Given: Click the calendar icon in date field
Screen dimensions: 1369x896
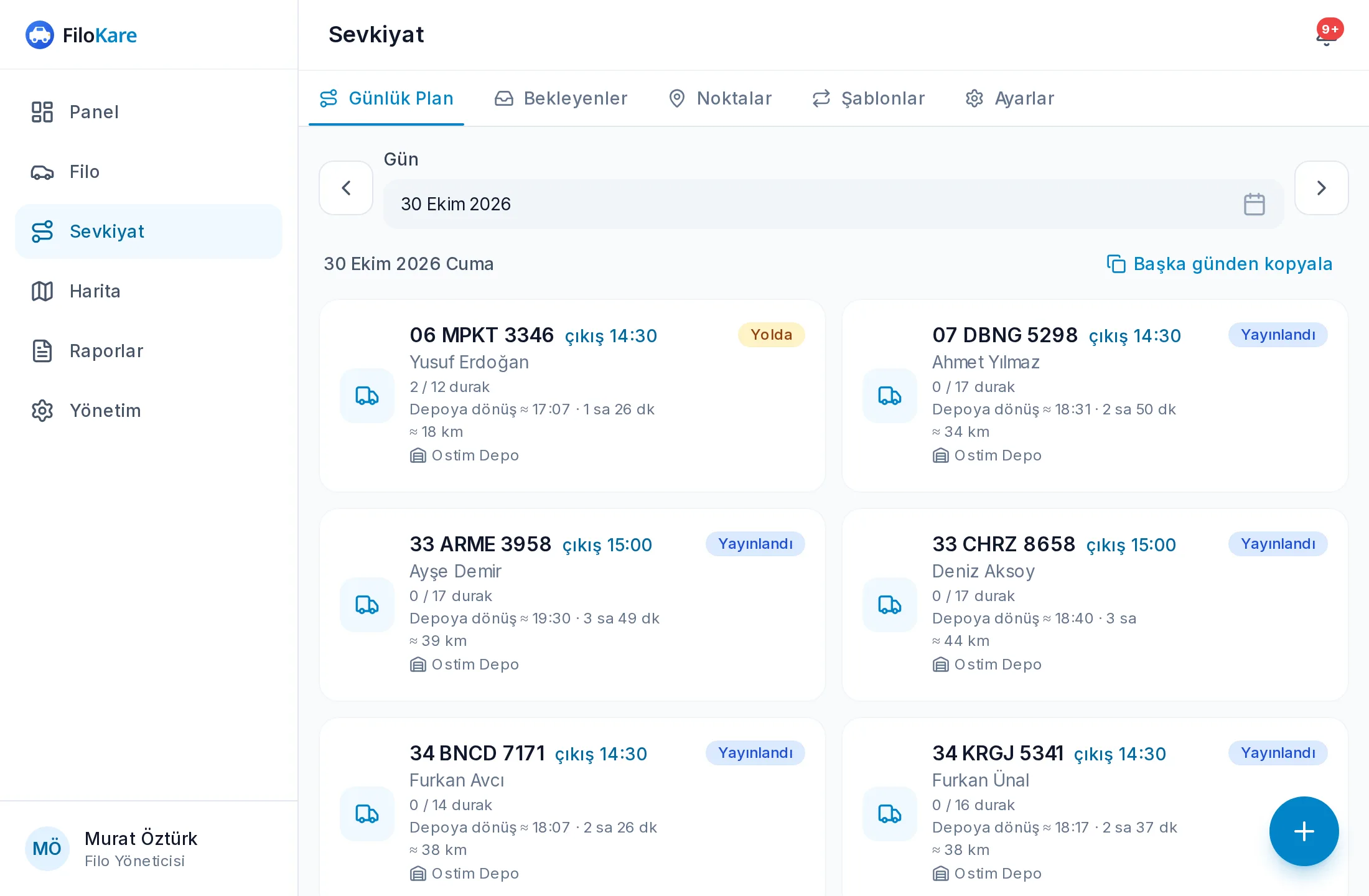Looking at the screenshot, I should pos(1254,204).
